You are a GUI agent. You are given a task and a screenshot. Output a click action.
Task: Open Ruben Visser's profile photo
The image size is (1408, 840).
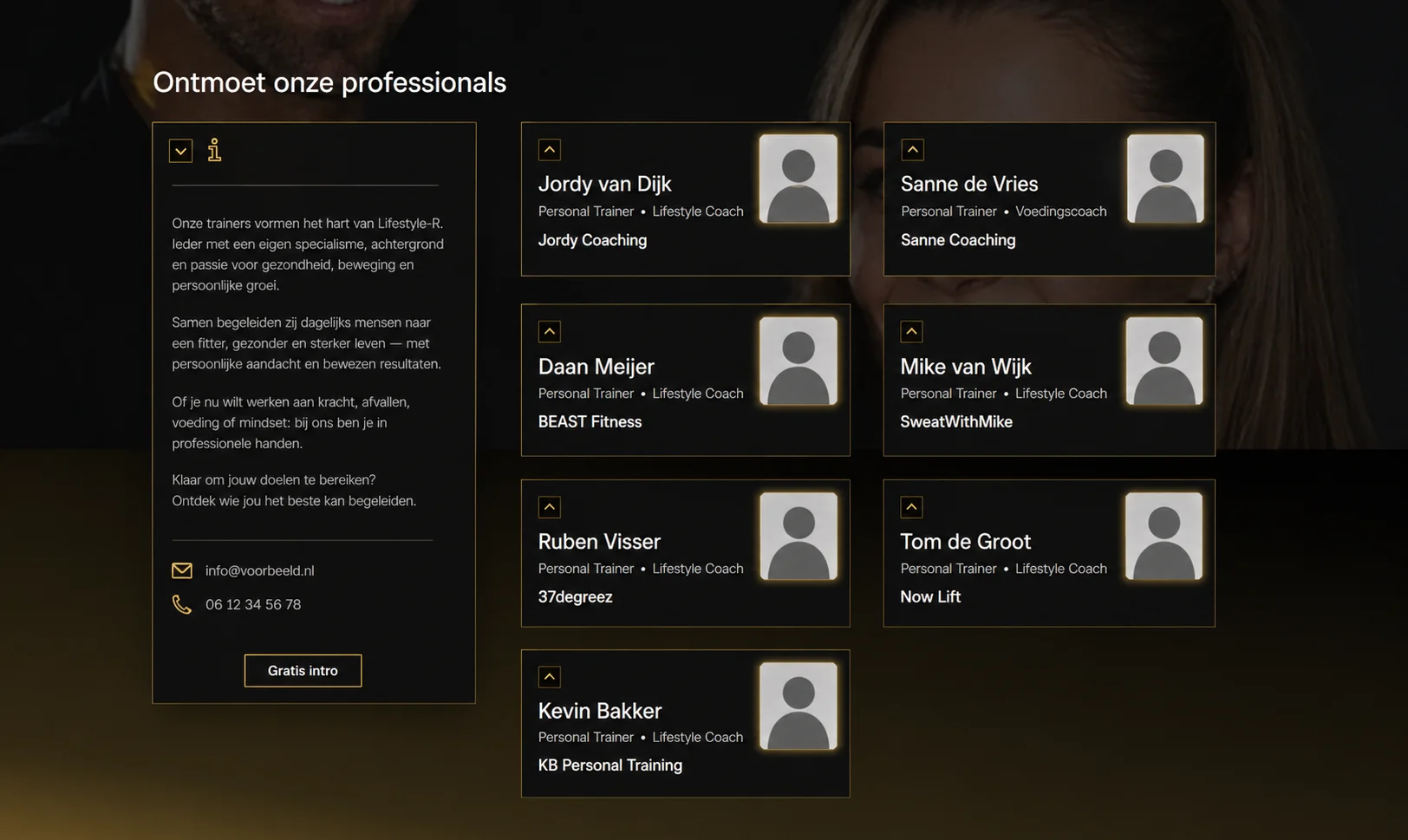(799, 536)
